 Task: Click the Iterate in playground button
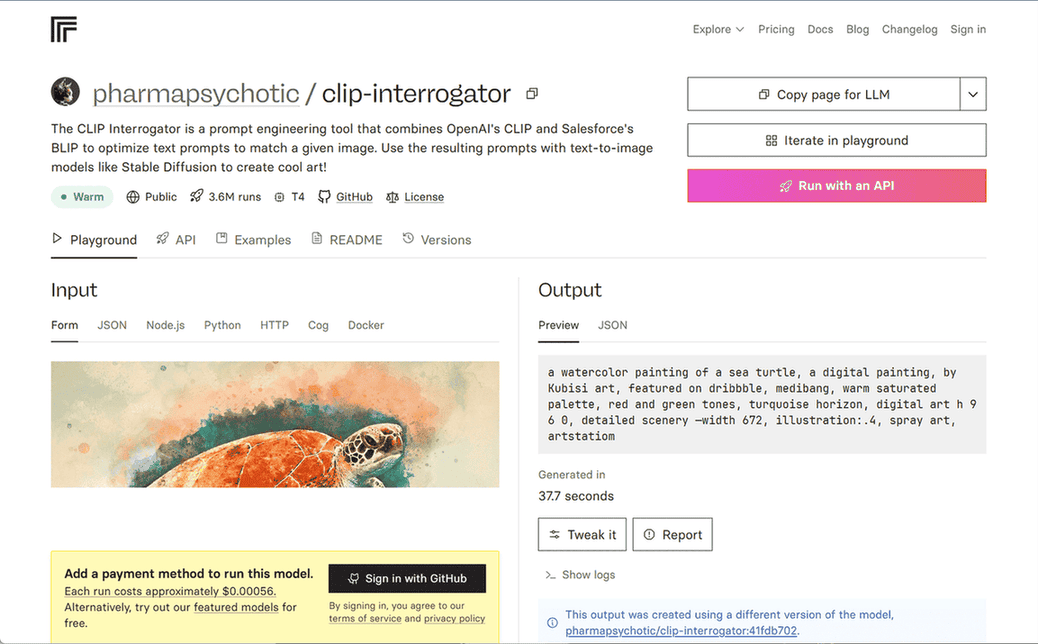pyautogui.click(x=836, y=140)
